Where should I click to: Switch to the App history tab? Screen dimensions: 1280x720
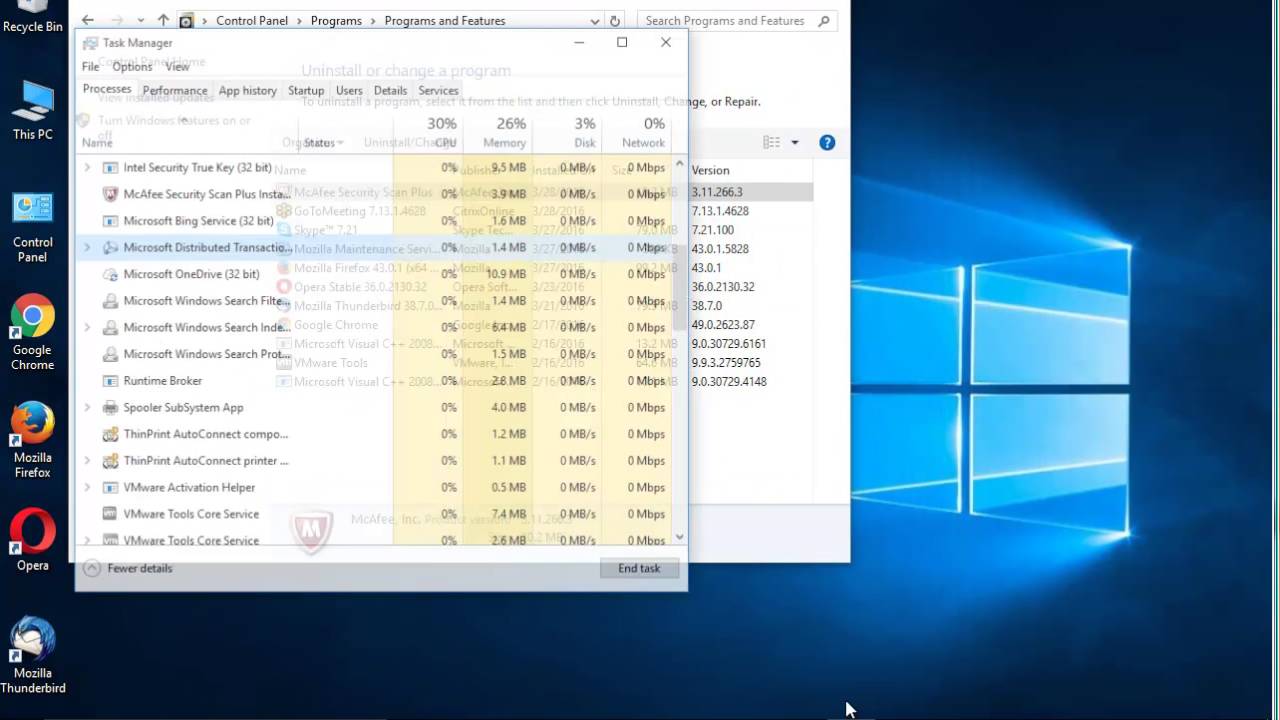coord(247,90)
